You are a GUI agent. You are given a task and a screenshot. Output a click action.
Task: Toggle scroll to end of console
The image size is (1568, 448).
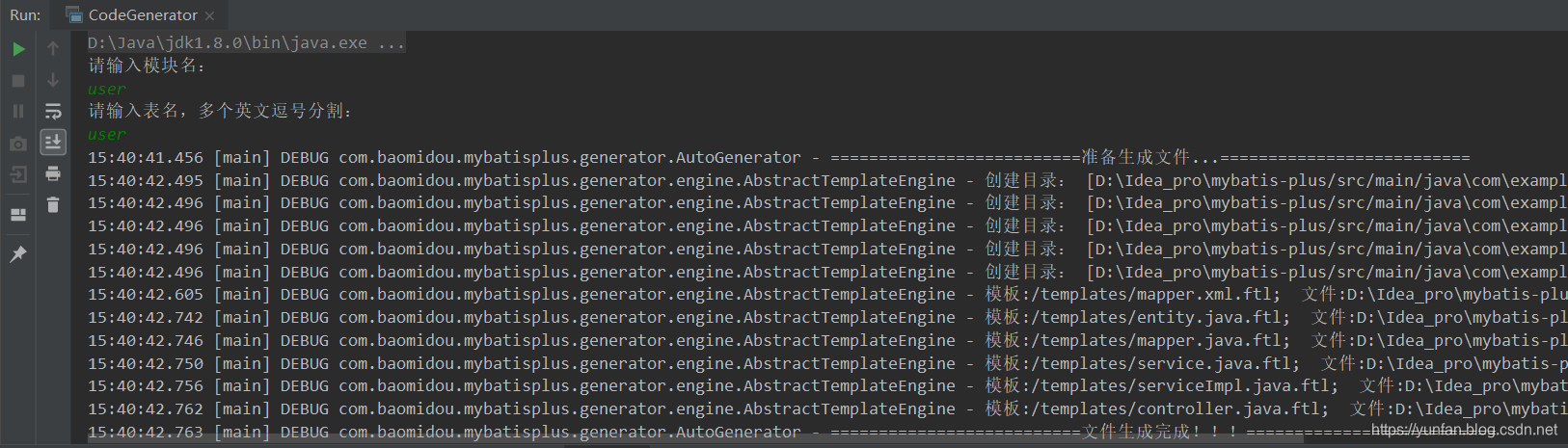pos(53,143)
